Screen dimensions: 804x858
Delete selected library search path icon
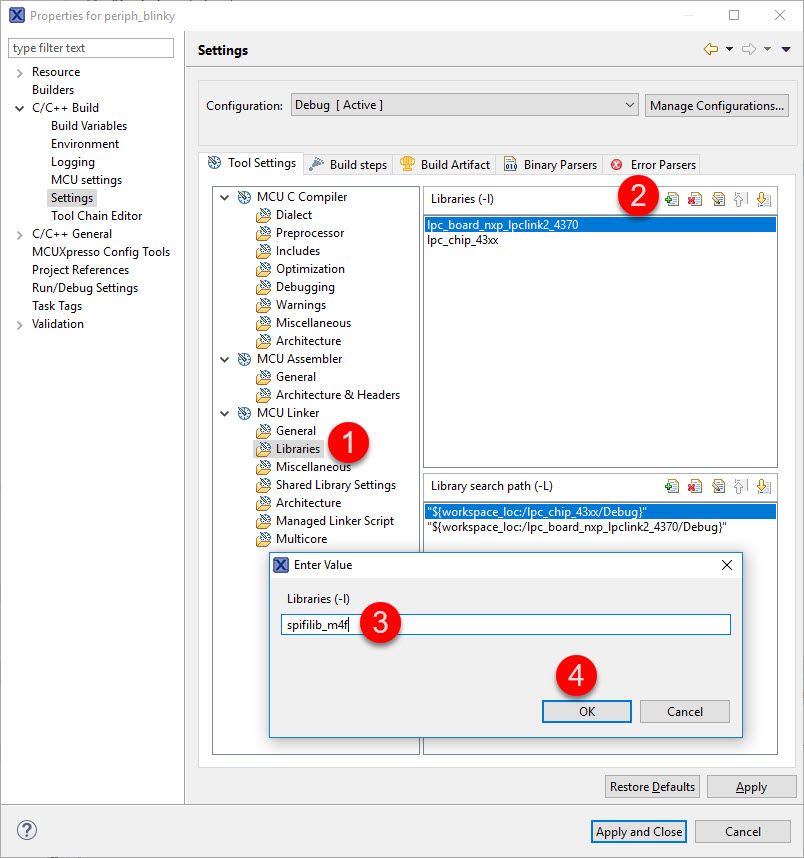click(694, 485)
